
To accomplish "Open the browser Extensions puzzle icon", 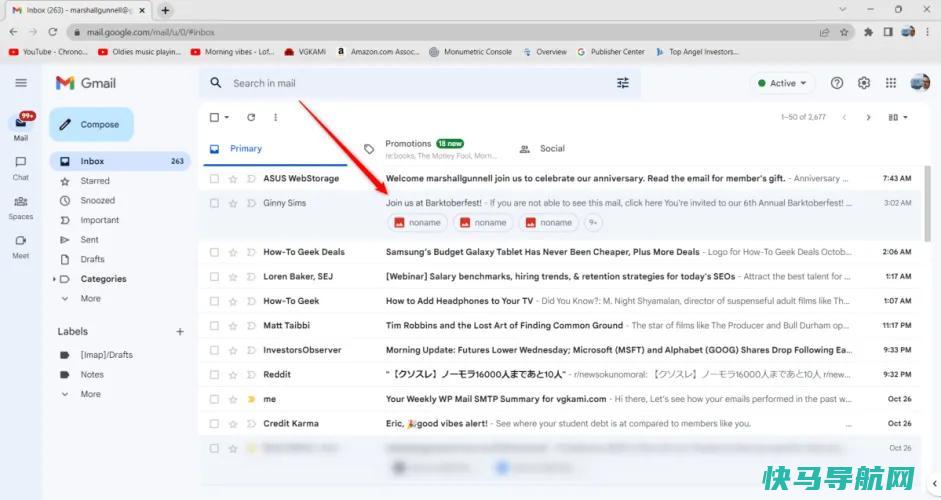I will [x=868, y=32].
